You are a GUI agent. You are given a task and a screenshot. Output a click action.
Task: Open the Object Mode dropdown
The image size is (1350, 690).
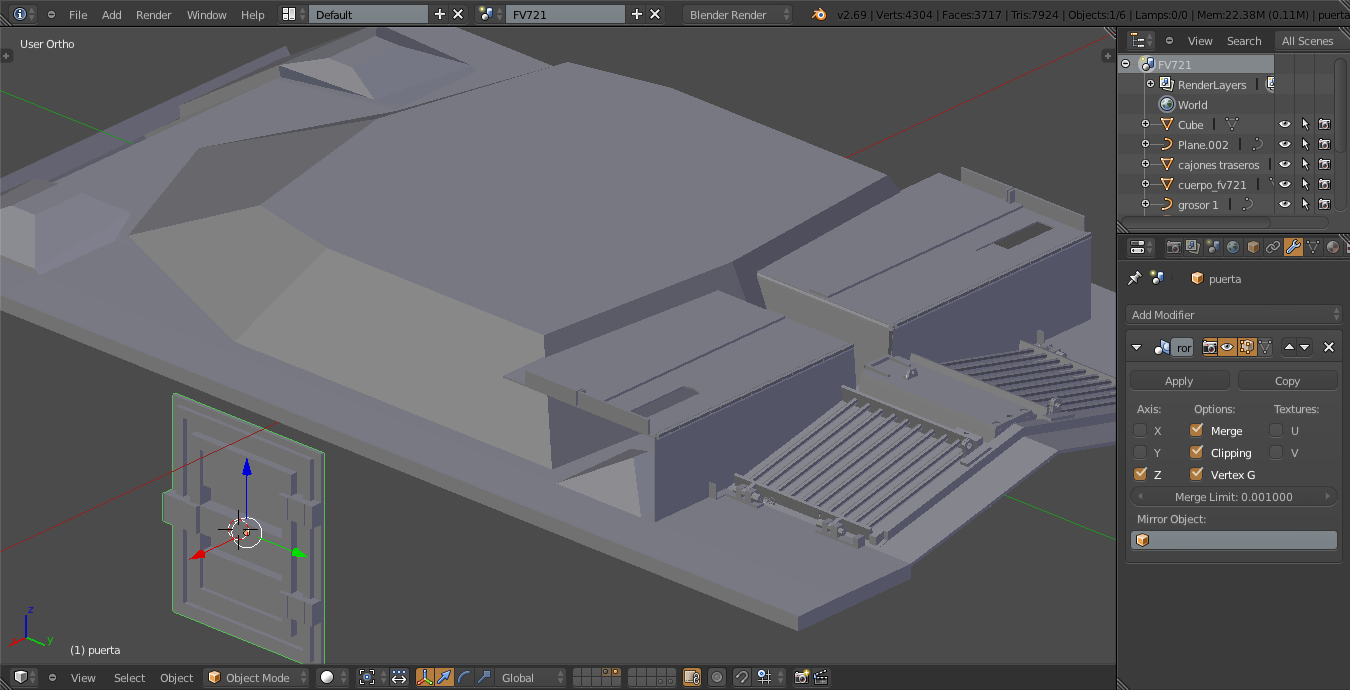click(x=257, y=677)
